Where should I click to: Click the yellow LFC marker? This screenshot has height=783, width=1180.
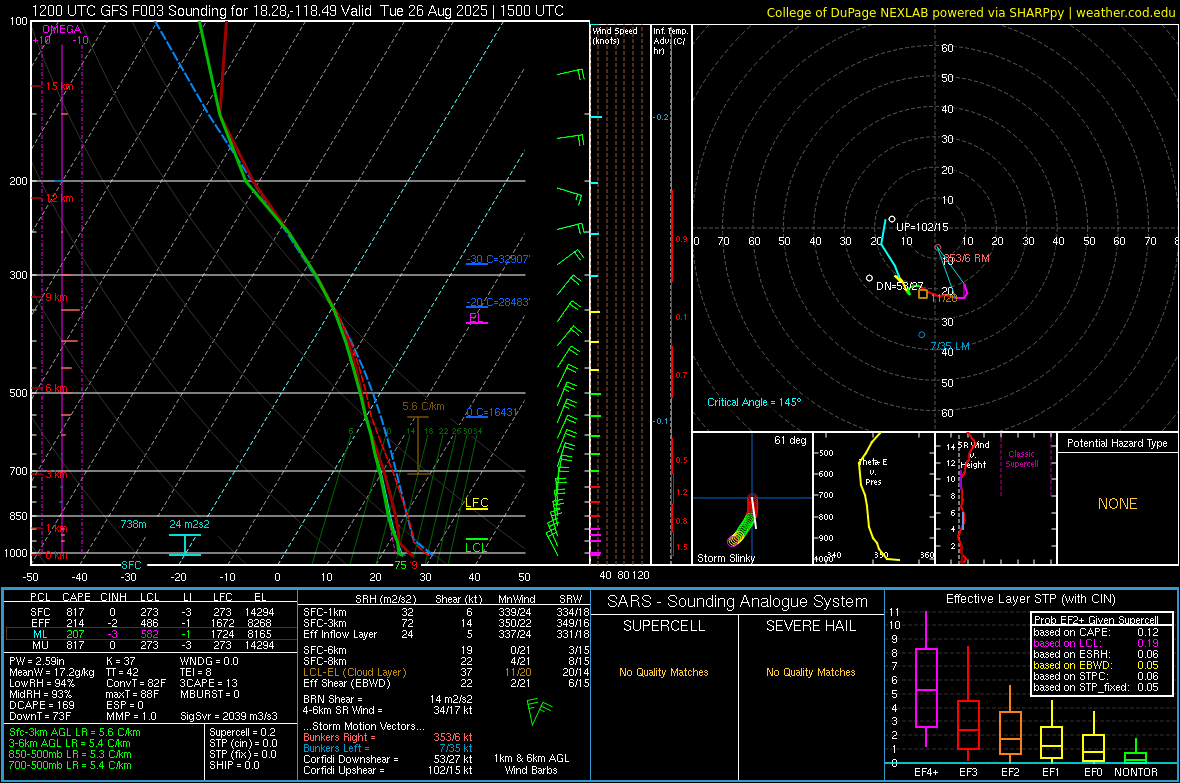[476, 503]
